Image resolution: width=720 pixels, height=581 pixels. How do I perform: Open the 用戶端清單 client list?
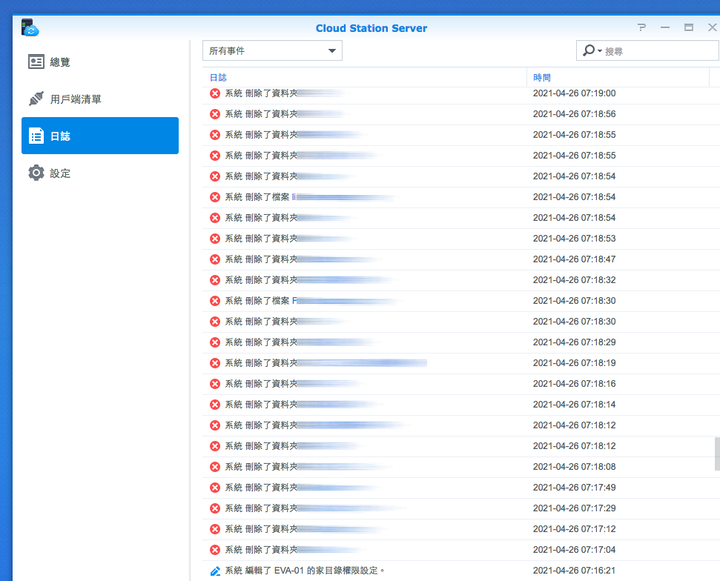pos(100,99)
